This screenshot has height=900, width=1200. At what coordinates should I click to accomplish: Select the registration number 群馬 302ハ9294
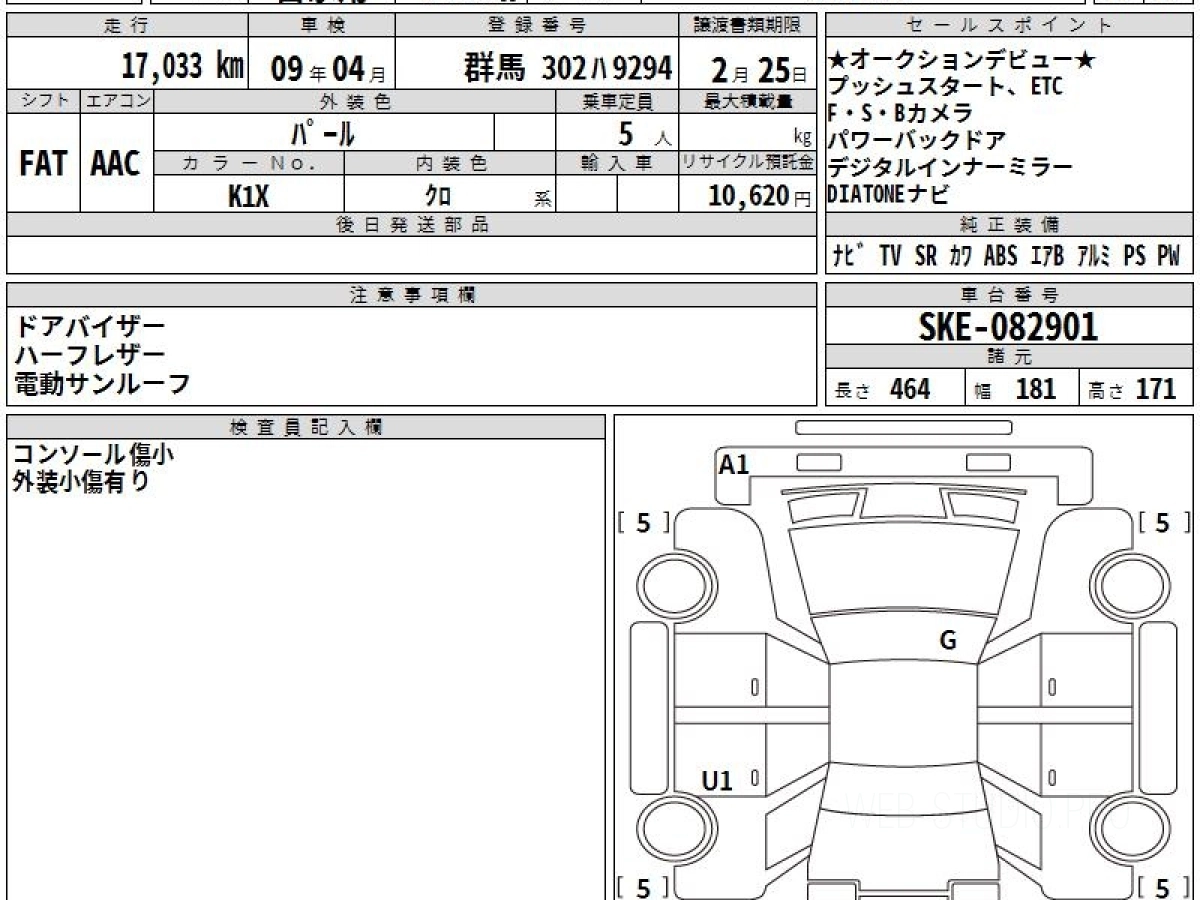point(567,68)
